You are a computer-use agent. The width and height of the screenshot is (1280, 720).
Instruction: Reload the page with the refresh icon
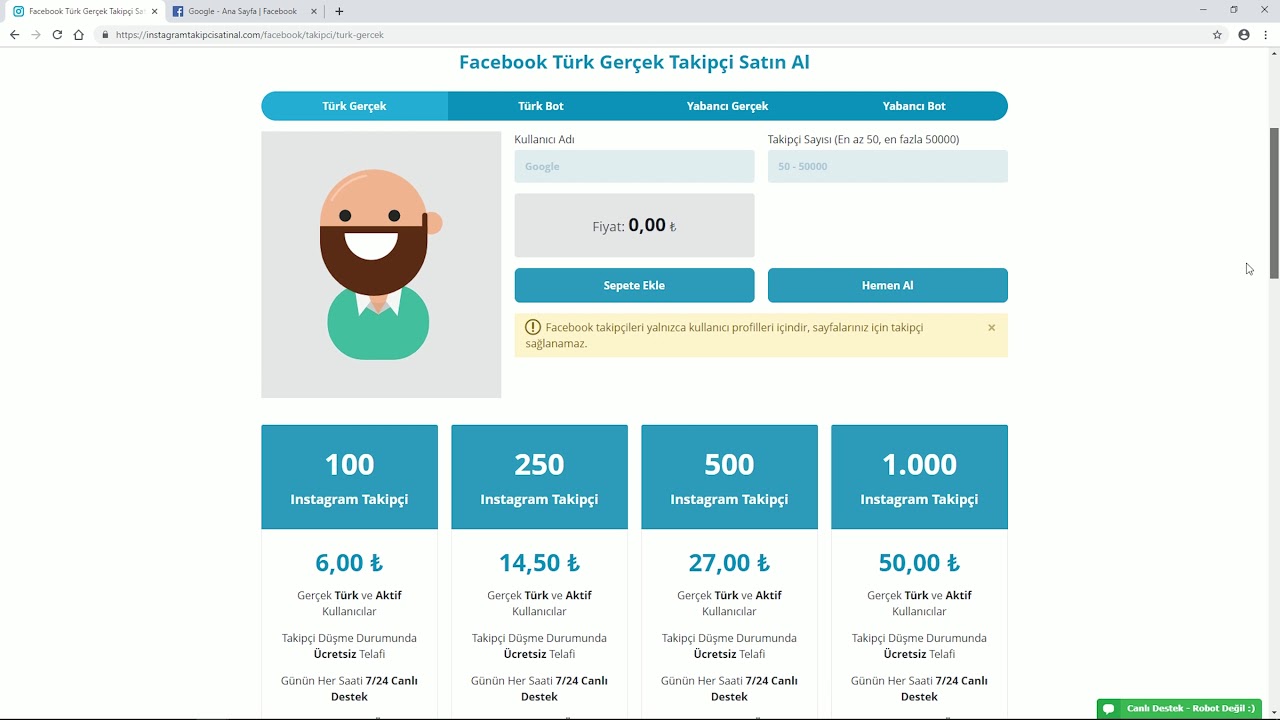pos(57,34)
